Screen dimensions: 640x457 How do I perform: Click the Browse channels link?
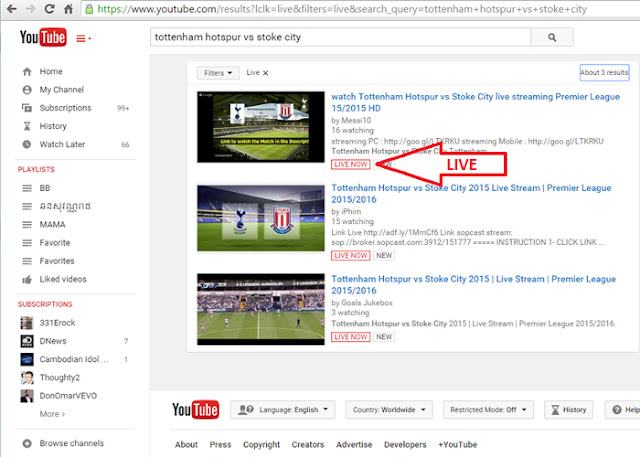(x=71, y=443)
